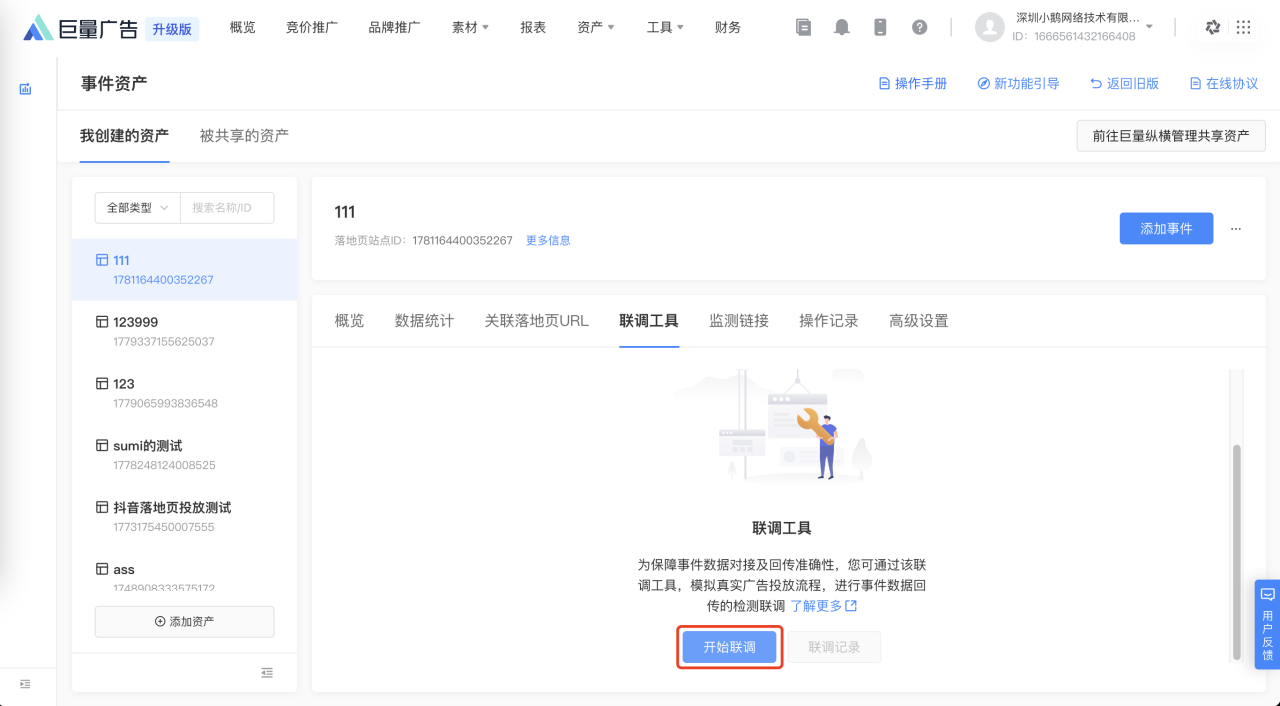Switch to 高级设置 tab
The width and height of the screenshot is (1280, 706).
[x=919, y=321]
